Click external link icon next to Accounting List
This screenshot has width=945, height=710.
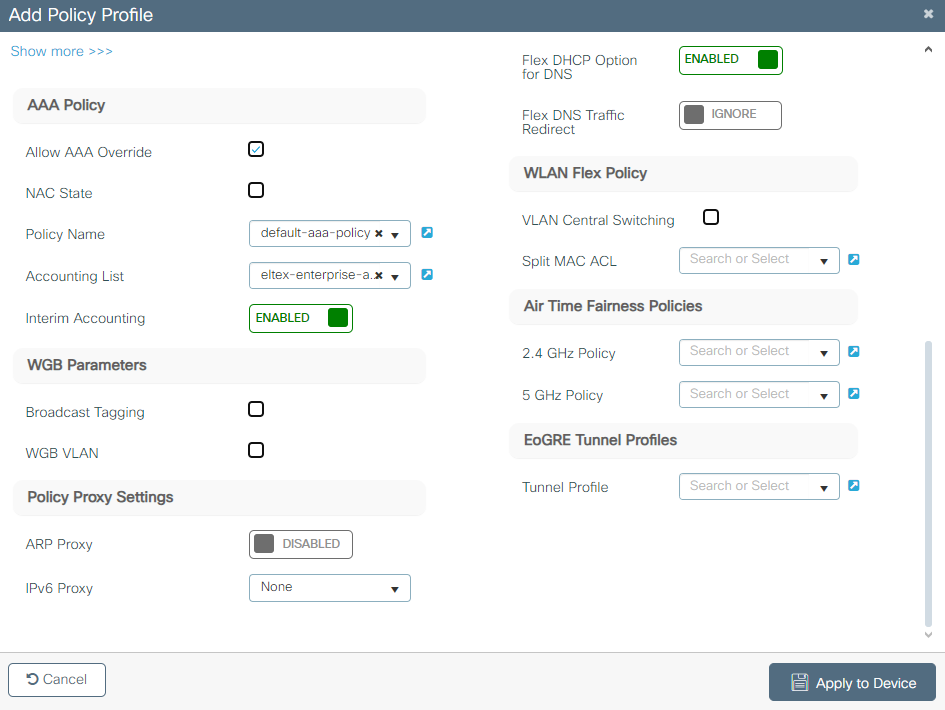(x=427, y=274)
